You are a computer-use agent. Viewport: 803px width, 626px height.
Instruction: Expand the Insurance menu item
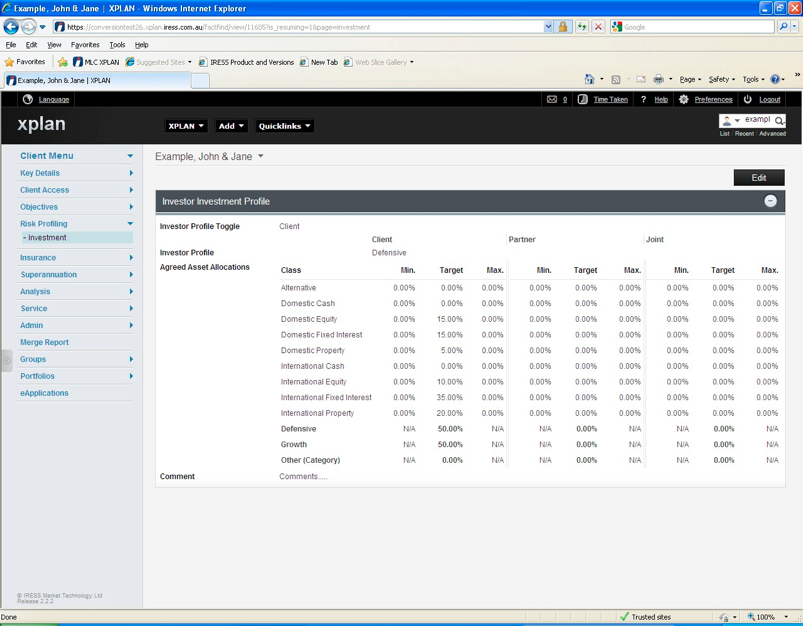point(76,258)
